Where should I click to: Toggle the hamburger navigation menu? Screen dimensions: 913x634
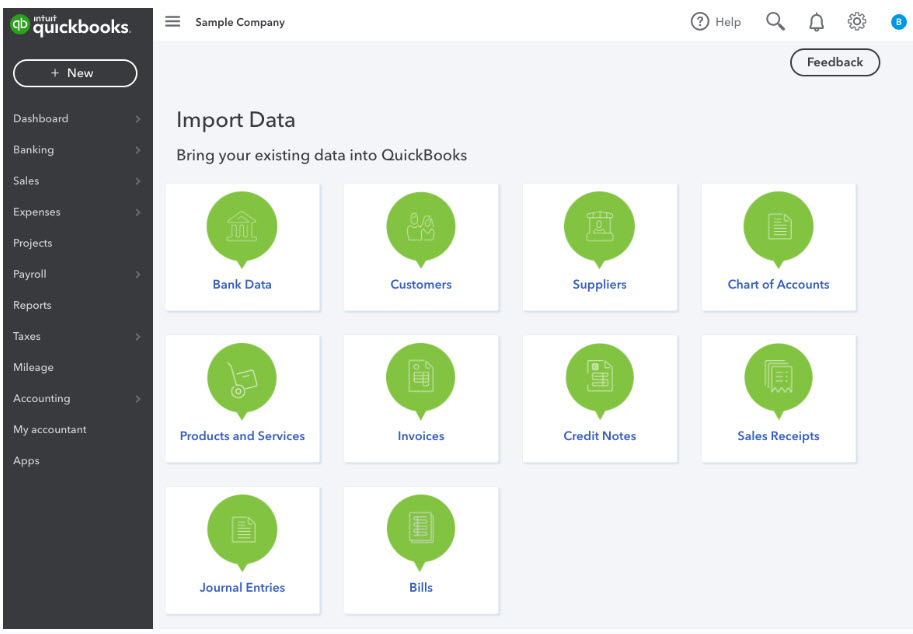172,22
